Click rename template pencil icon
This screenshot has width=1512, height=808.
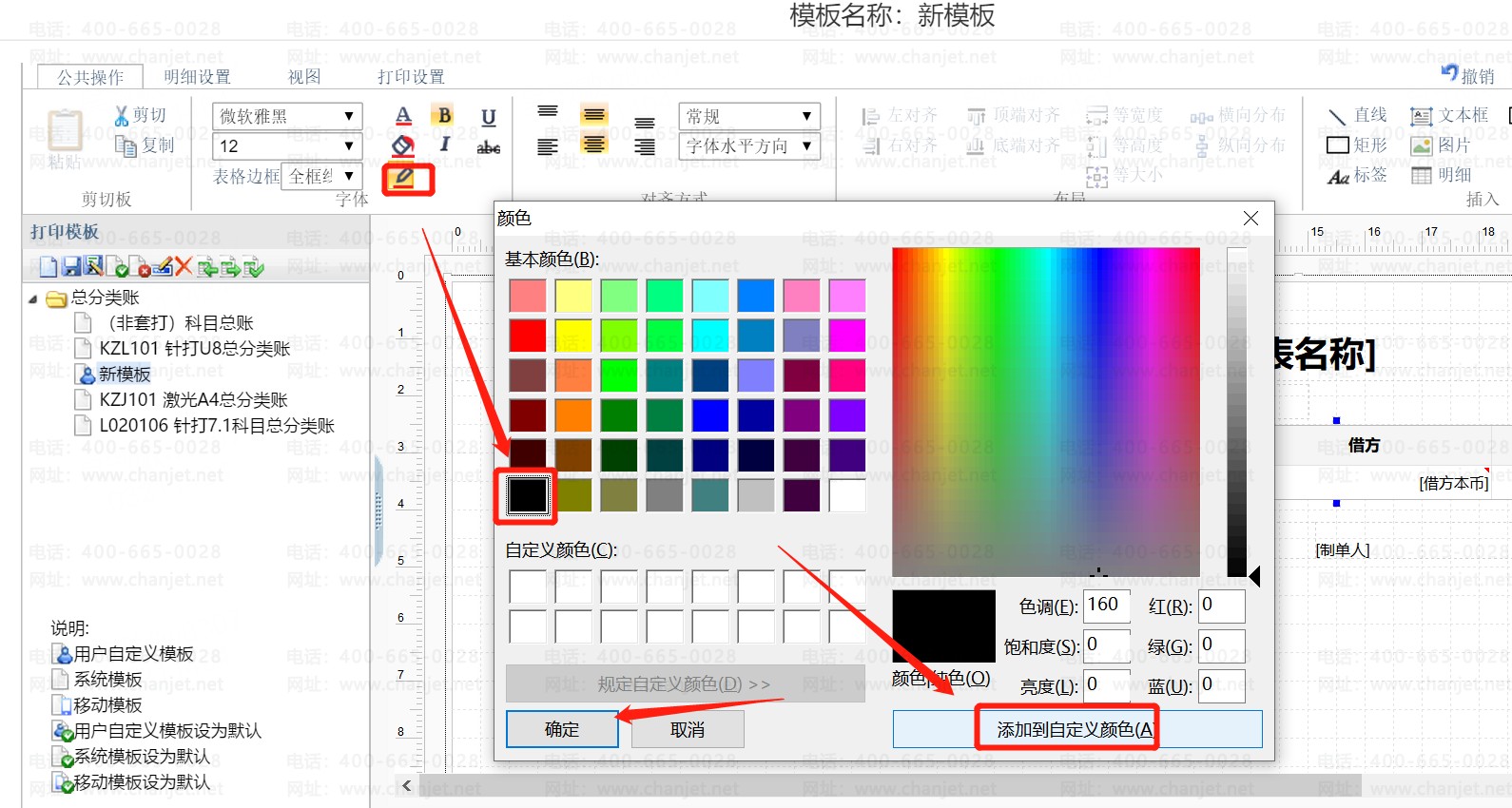tap(162, 267)
